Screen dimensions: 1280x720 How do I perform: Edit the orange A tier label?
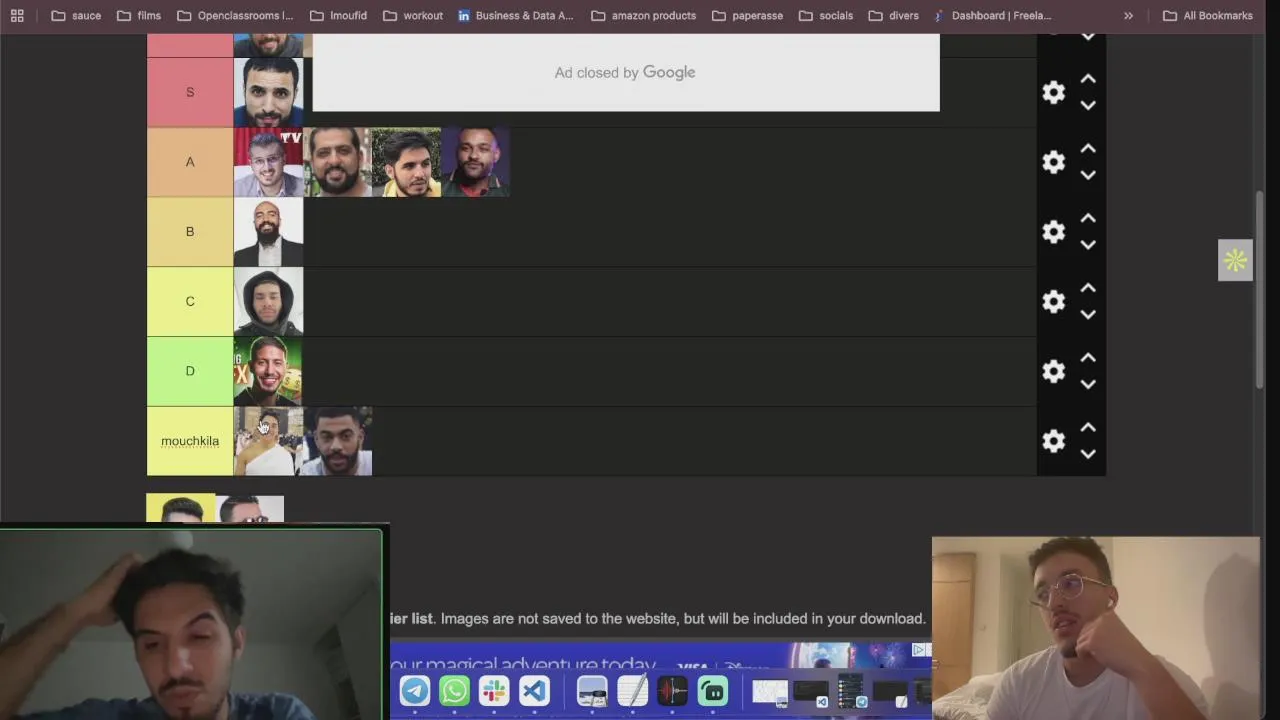tap(190, 162)
